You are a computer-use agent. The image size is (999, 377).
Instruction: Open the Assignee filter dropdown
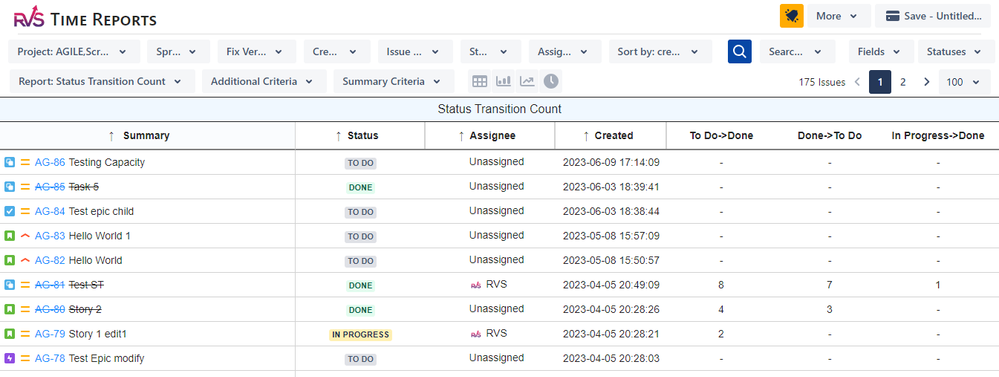[565, 52]
